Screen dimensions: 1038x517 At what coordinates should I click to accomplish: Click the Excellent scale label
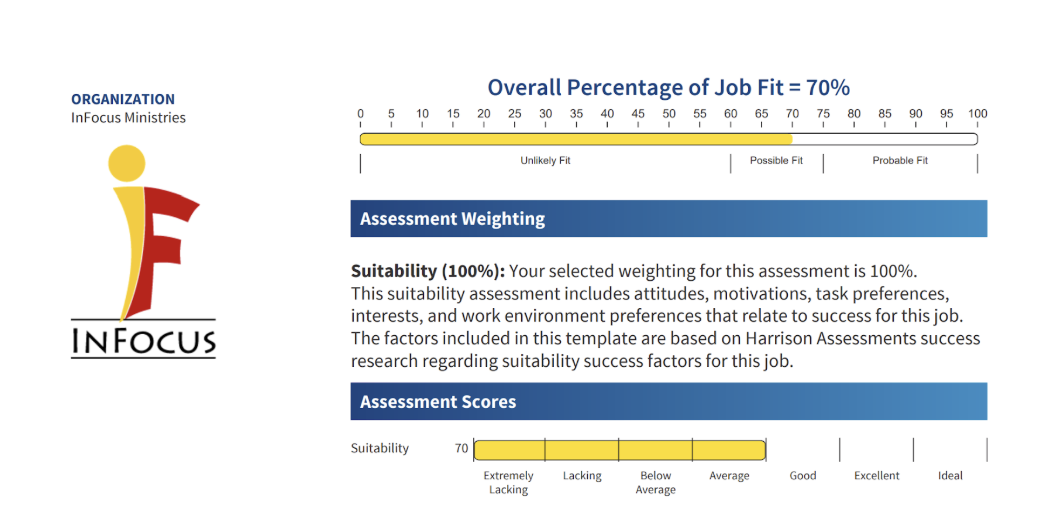pos(877,476)
